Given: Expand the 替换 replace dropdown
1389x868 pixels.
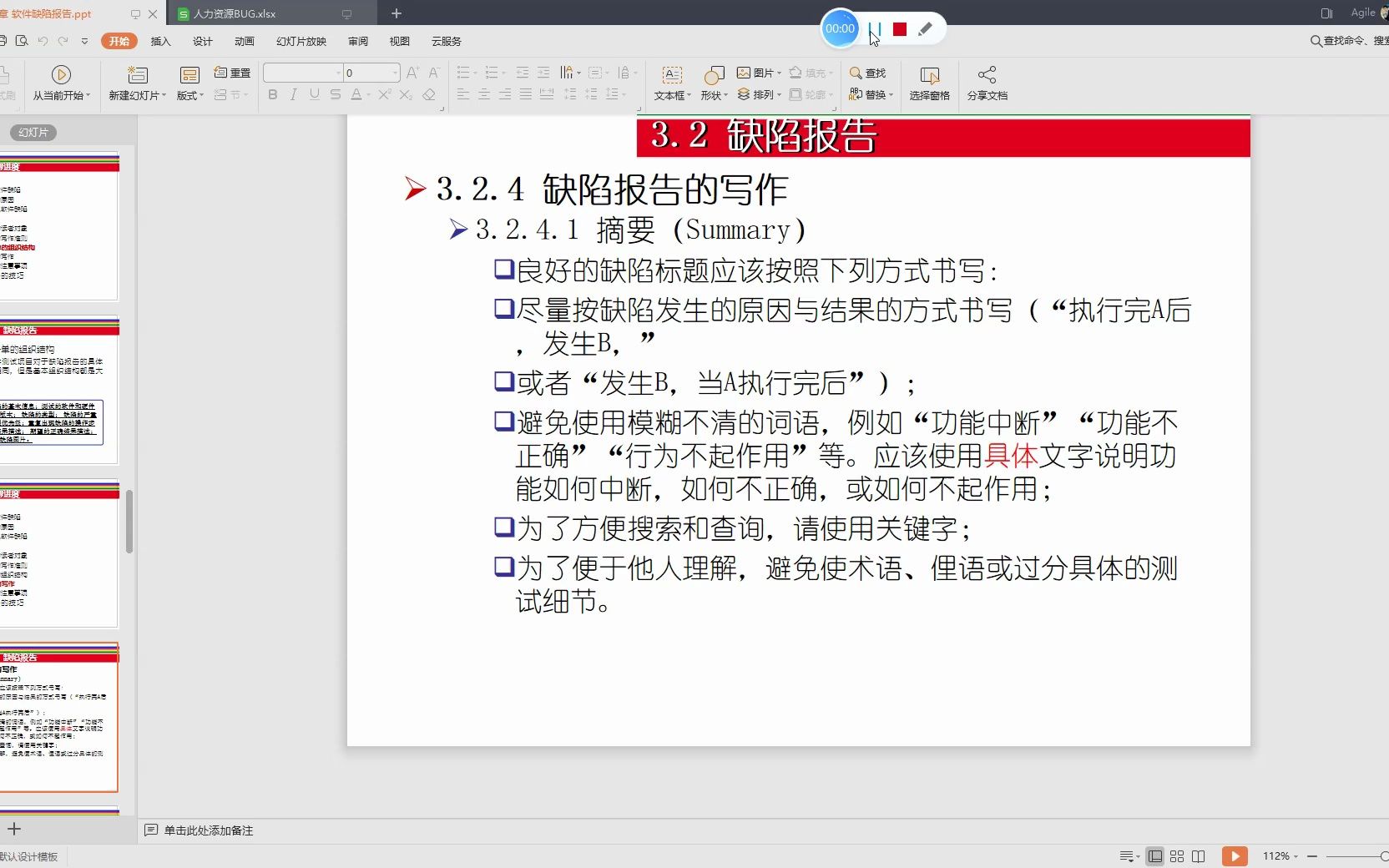Looking at the screenshot, I should 891,95.
